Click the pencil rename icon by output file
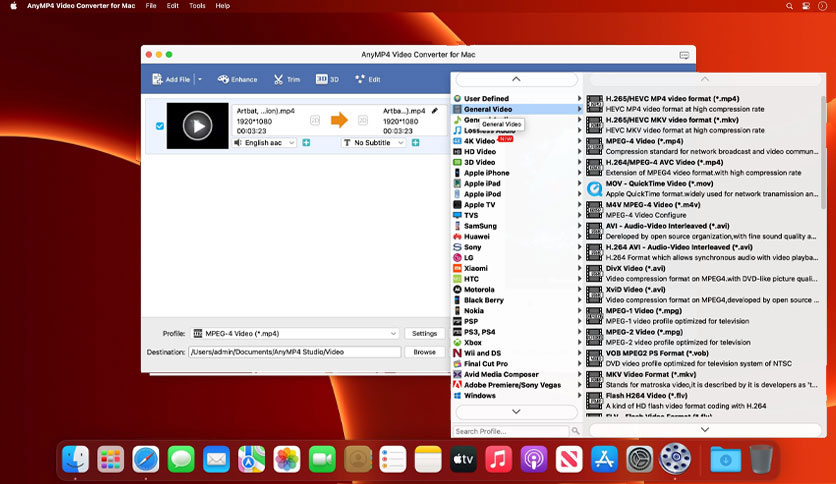 pos(435,111)
